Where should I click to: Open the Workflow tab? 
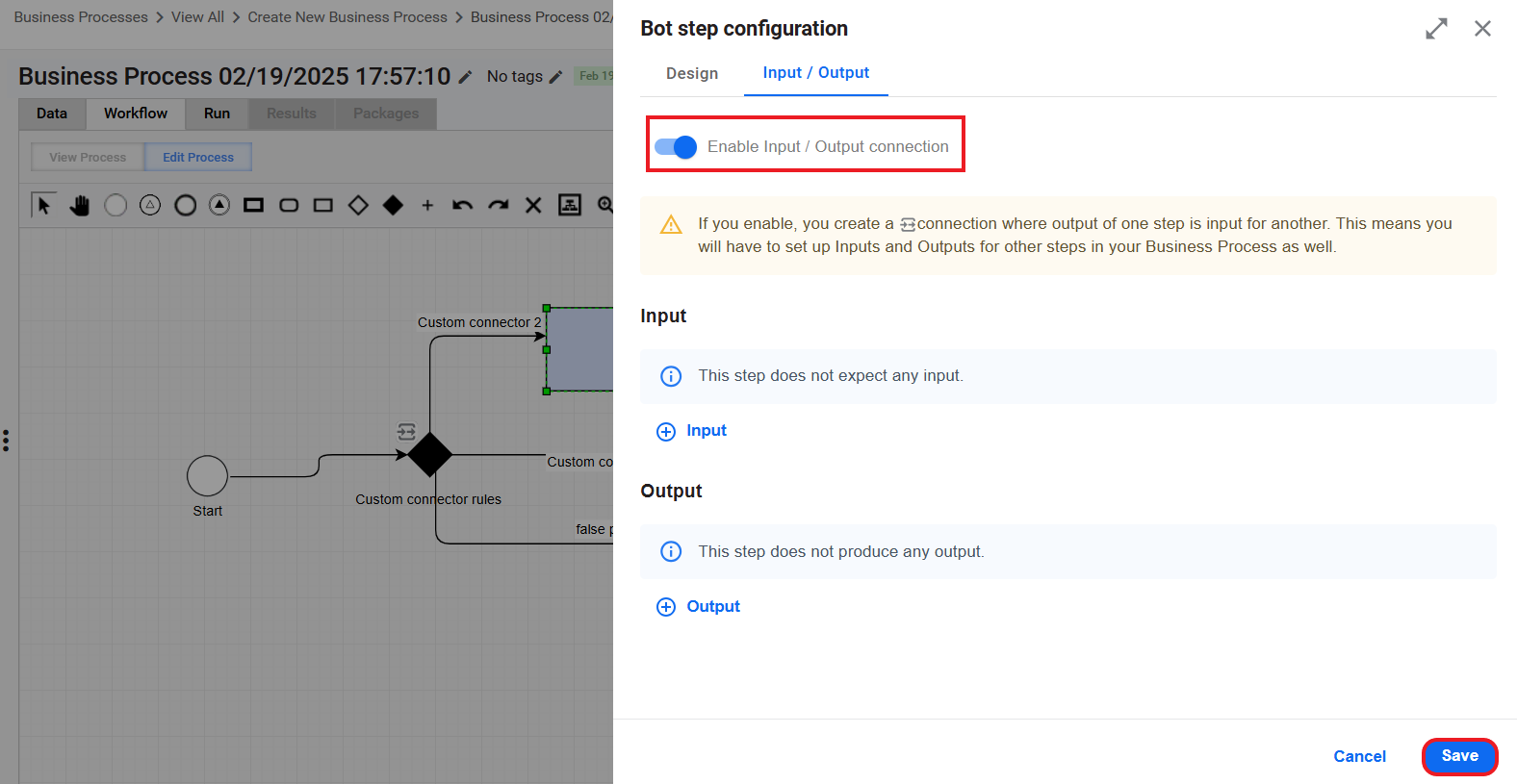[x=136, y=114]
